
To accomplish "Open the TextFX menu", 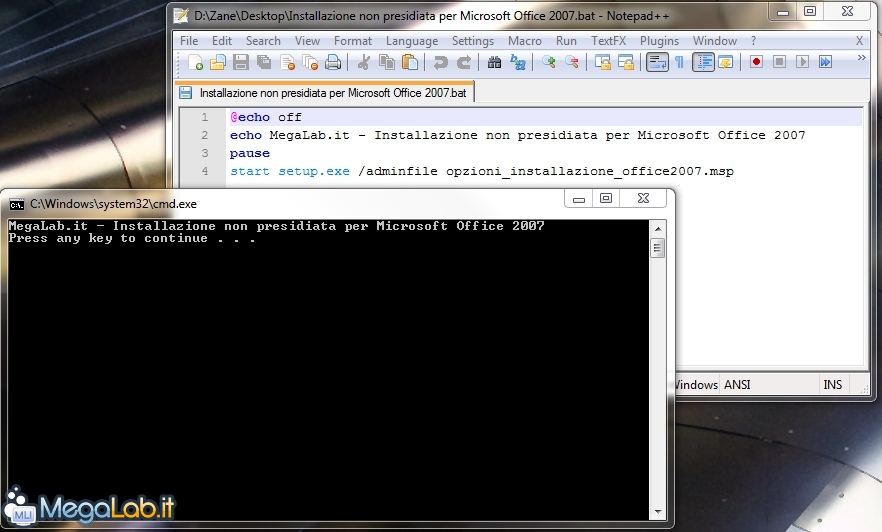I will click(x=609, y=41).
